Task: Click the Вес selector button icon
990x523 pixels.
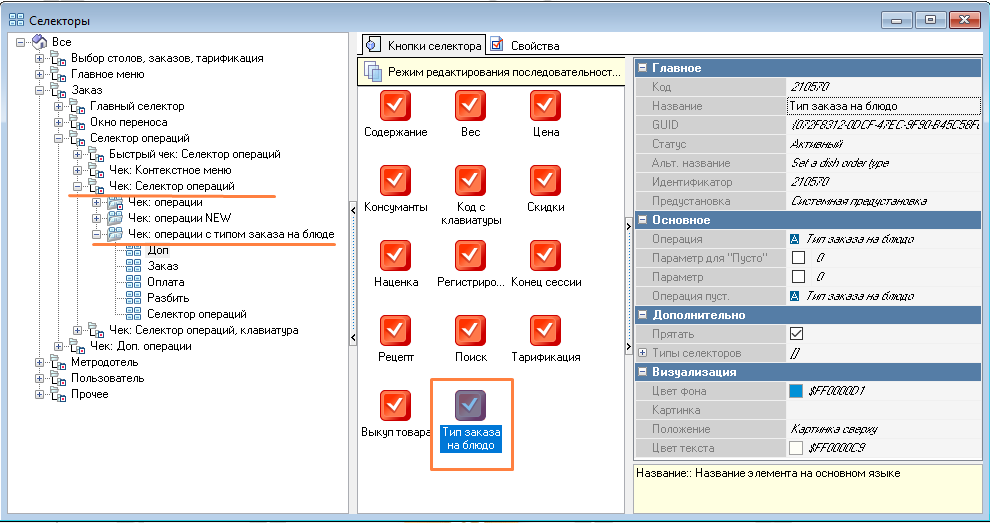Action: tap(470, 106)
